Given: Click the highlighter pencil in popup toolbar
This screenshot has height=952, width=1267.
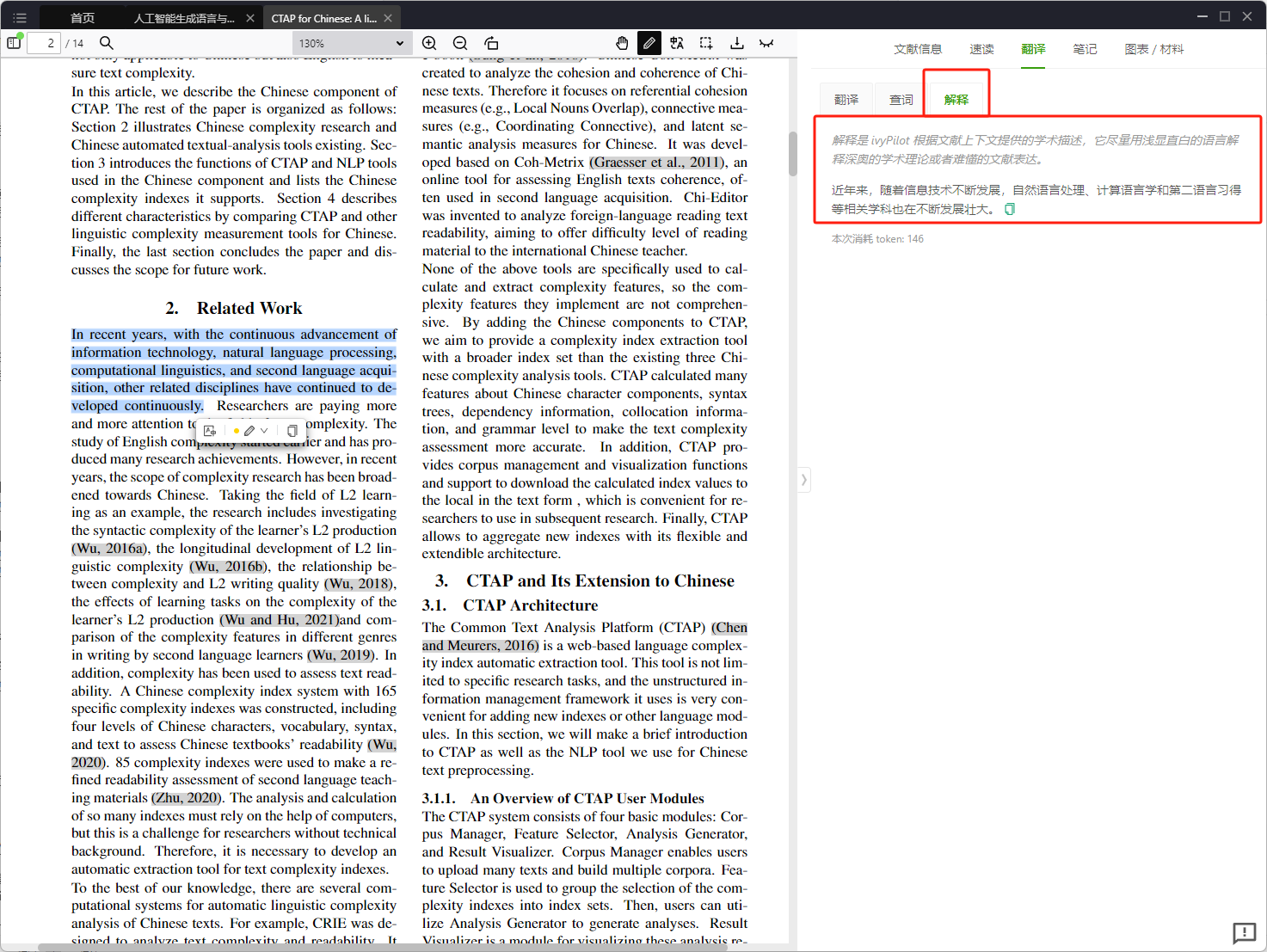Looking at the screenshot, I should (249, 431).
